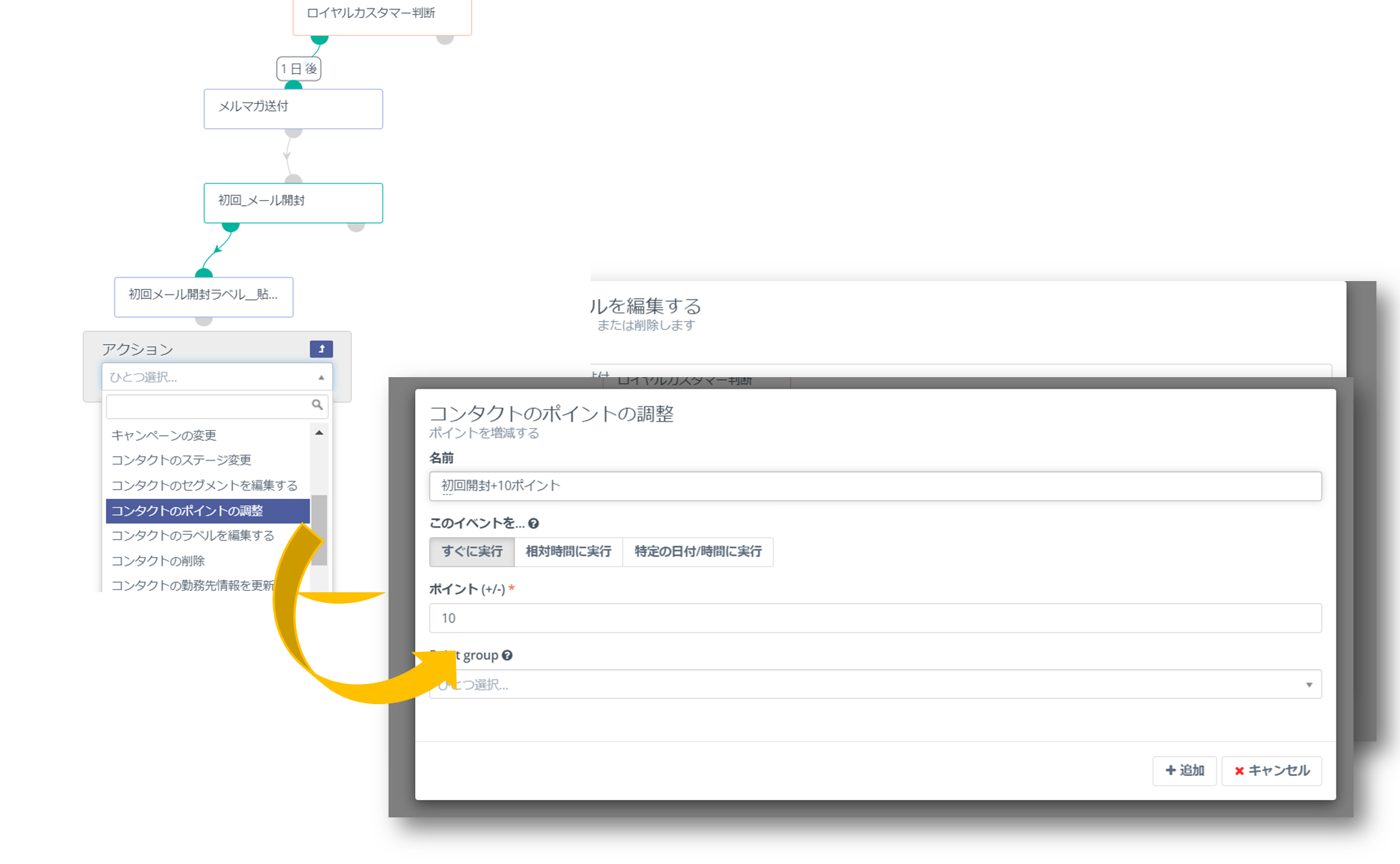This screenshot has height=864, width=1400.
Task: Select すぐに実行 timing option
Action: coord(472,551)
